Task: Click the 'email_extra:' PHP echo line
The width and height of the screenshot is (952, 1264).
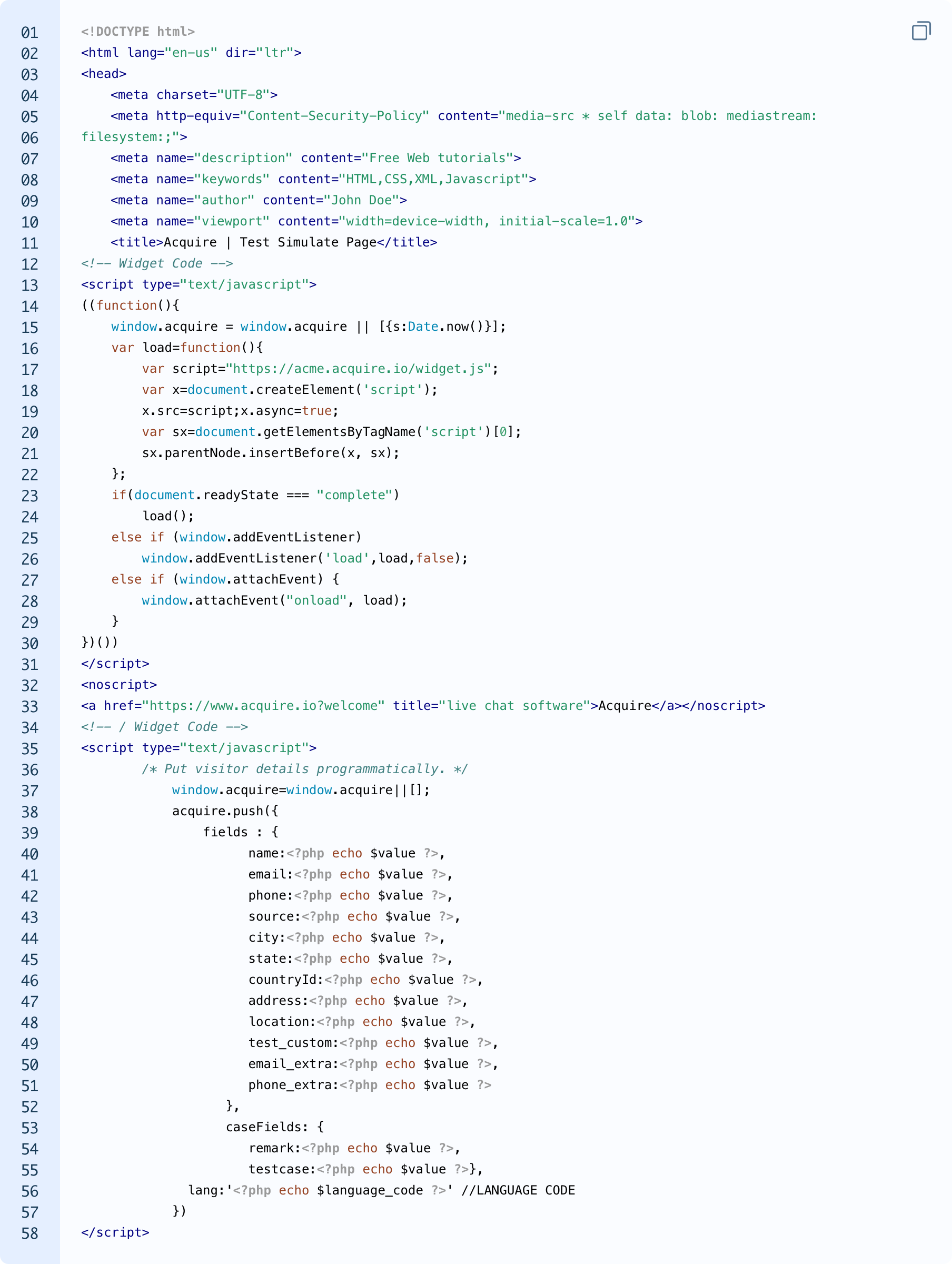Action: [373, 1064]
